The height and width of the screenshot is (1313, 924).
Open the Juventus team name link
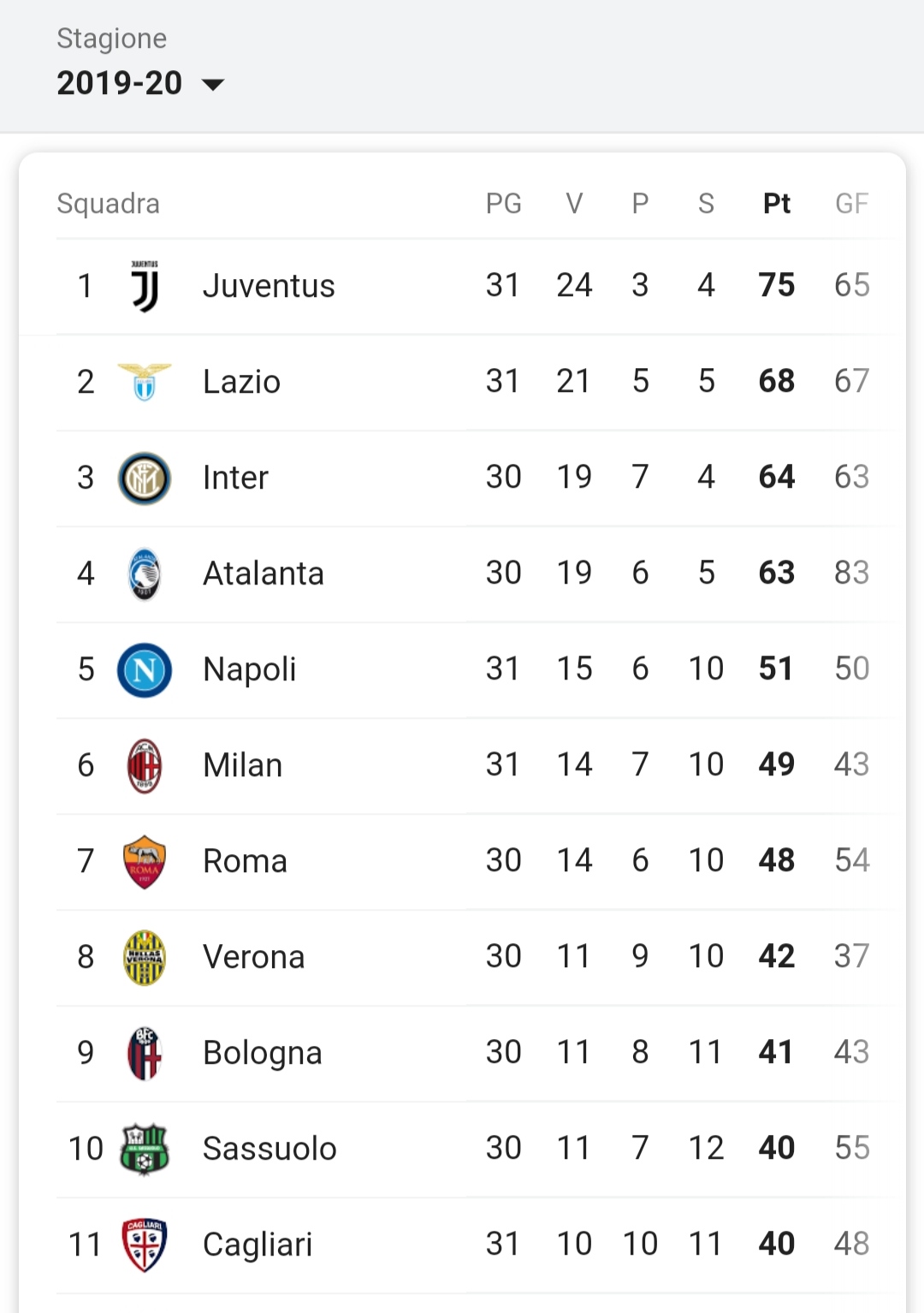tap(269, 286)
